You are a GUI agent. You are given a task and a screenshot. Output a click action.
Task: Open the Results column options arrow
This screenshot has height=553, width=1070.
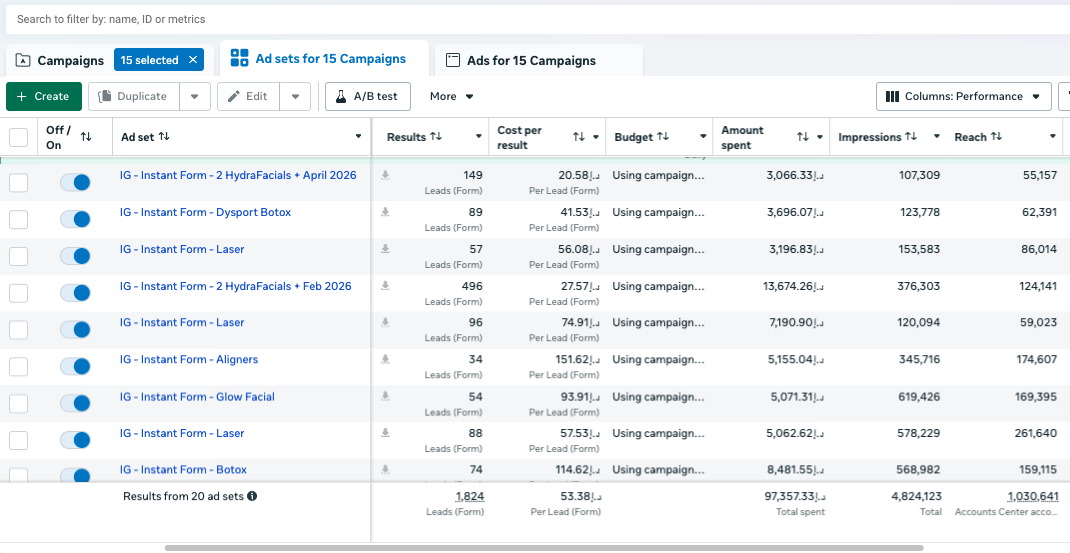coord(478,137)
